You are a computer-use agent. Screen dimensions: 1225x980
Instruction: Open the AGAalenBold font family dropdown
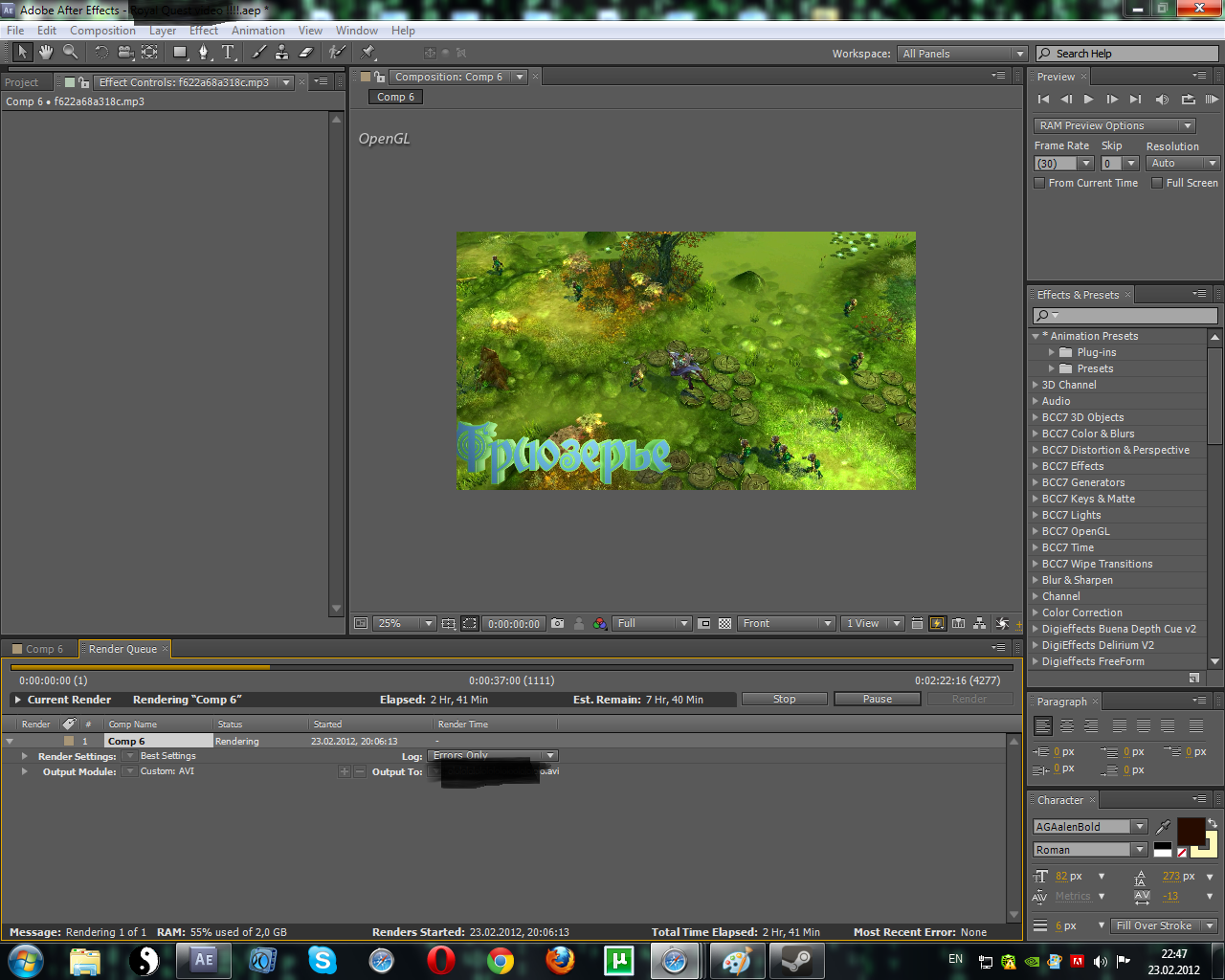coord(1090,827)
